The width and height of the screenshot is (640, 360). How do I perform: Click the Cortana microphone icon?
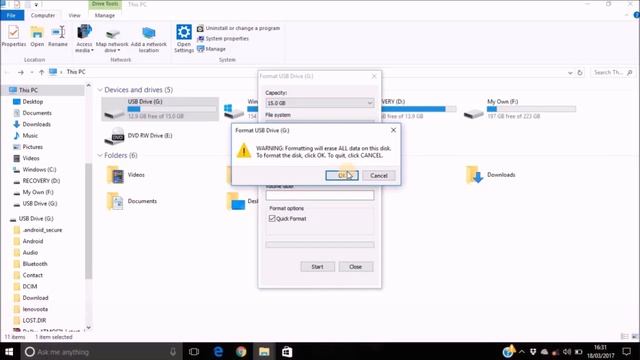coord(173,351)
